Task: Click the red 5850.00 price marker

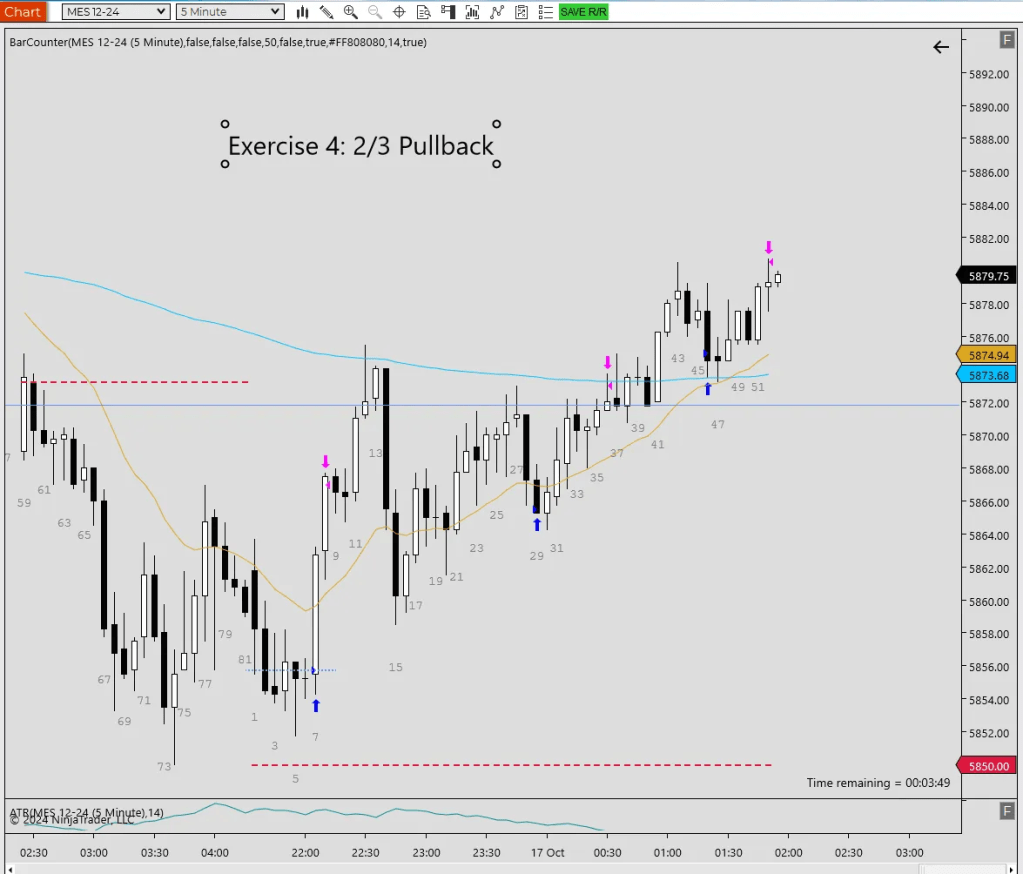Action: pyautogui.click(x=988, y=766)
